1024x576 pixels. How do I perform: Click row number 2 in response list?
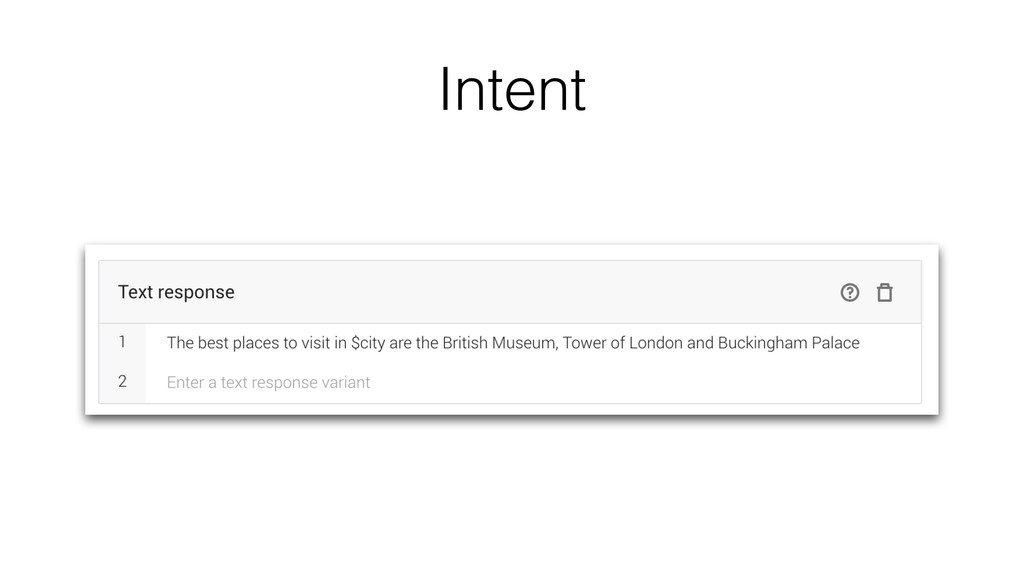click(x=122, y=381)
